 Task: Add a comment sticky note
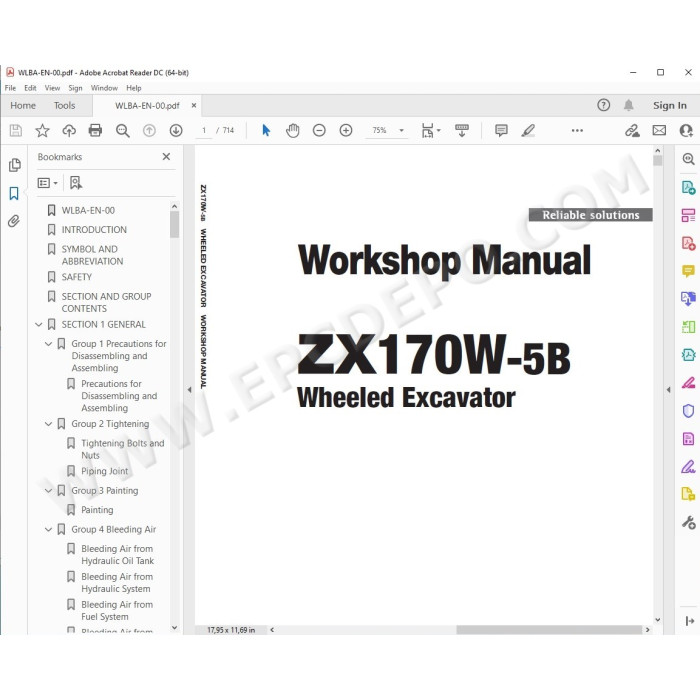[x=501, y=130]
